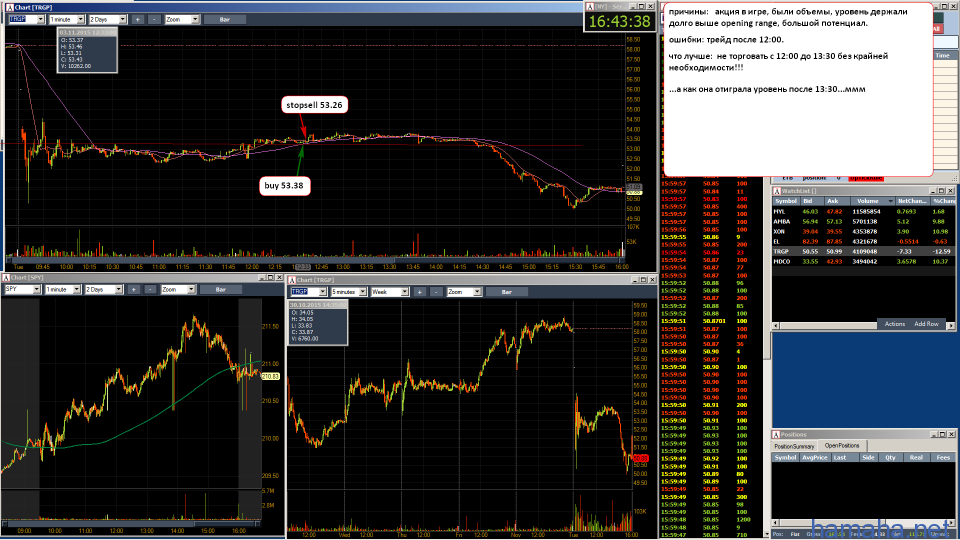Viewport: 960px width, 540px height.
Task: Click the Qty column header in Positions
Action: [890, 457]
